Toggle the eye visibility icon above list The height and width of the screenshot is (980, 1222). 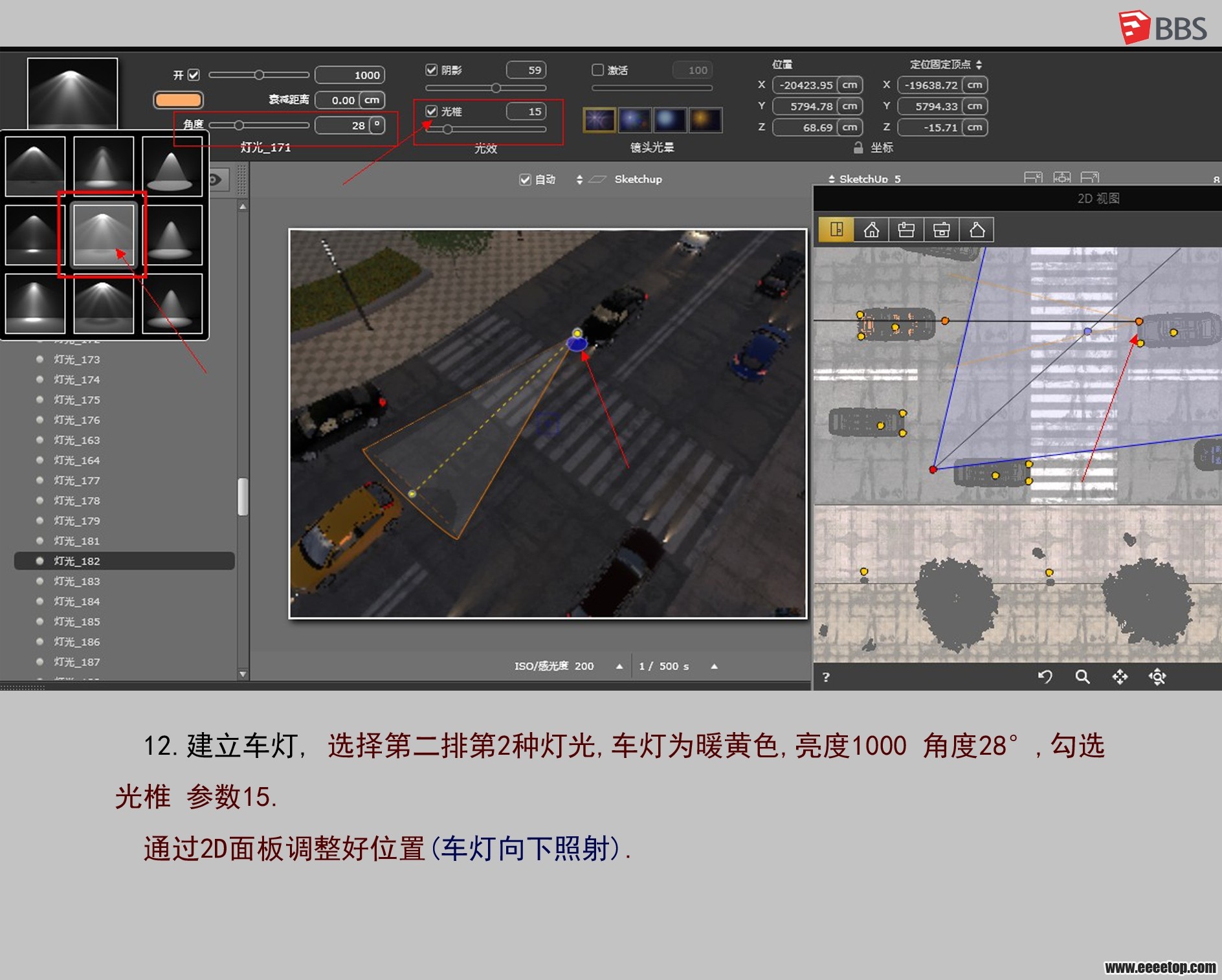point(216,179)
